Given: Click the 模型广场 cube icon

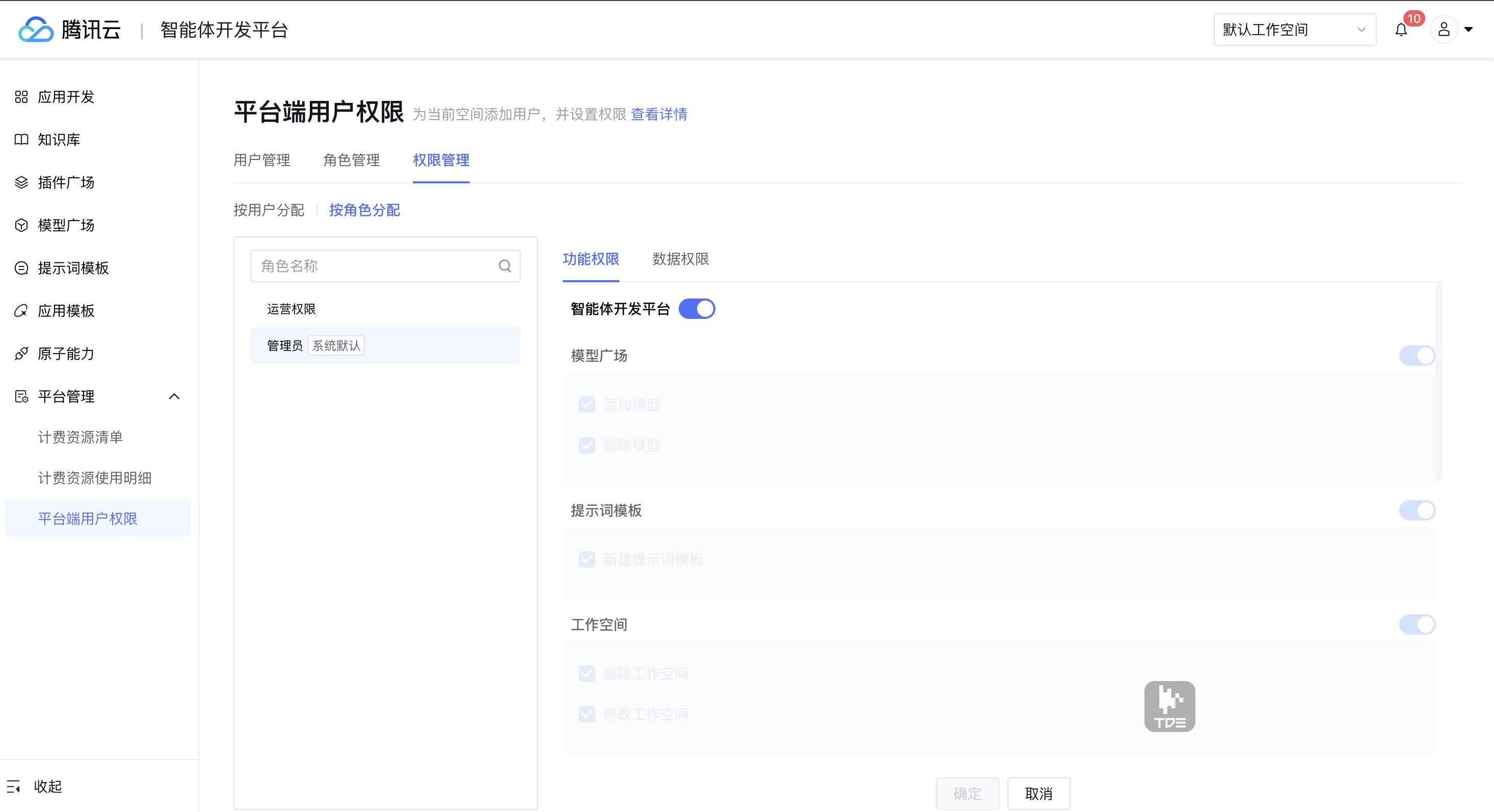Looking at the screenshot, I should tap(21, 226).
